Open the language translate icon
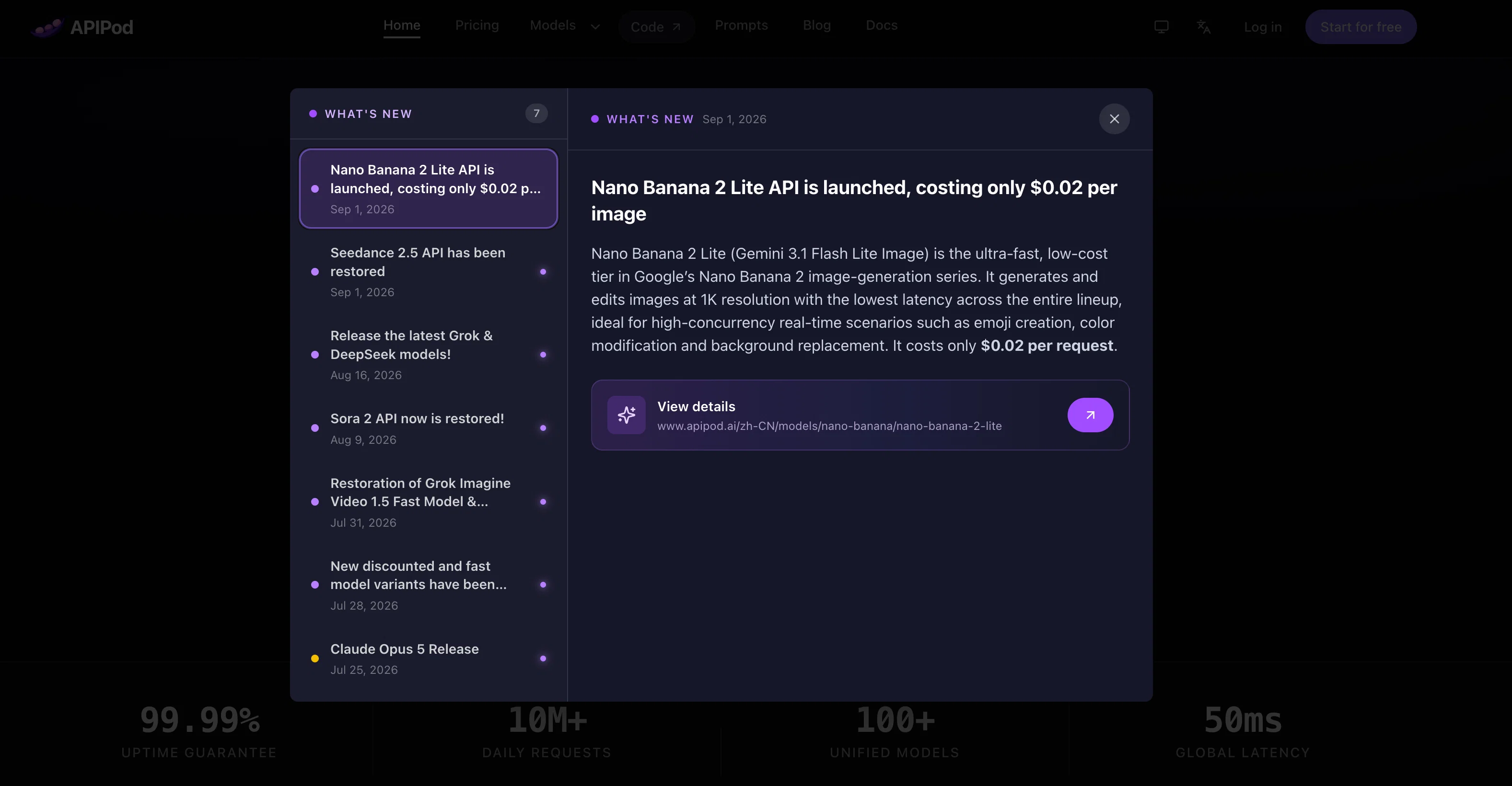Viewport: 1512px width, 786px height. coord(1203,27)
